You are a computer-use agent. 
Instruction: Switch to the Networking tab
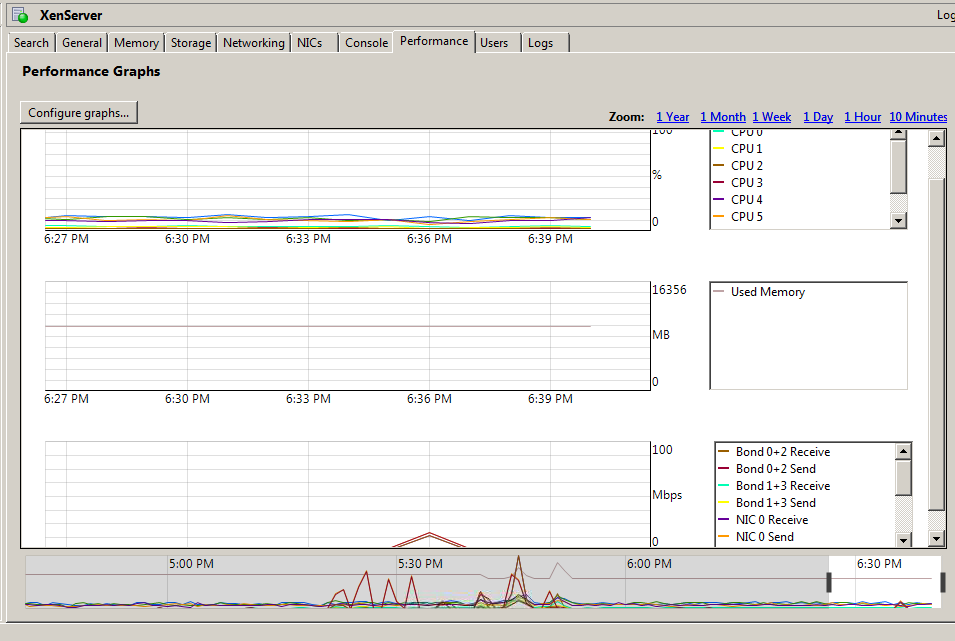pos(253,43)
